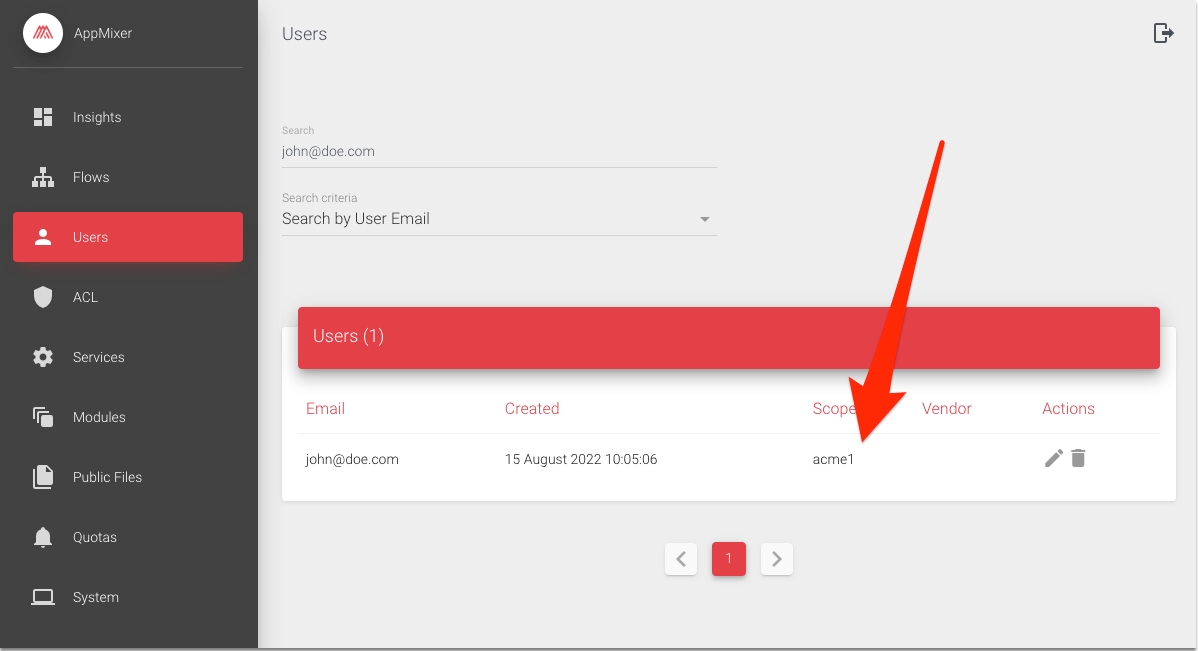The width and height of the screenshot is (1198, 651).
Task: Click the Quotas bell icon
Action: click(x=43, y=537)
